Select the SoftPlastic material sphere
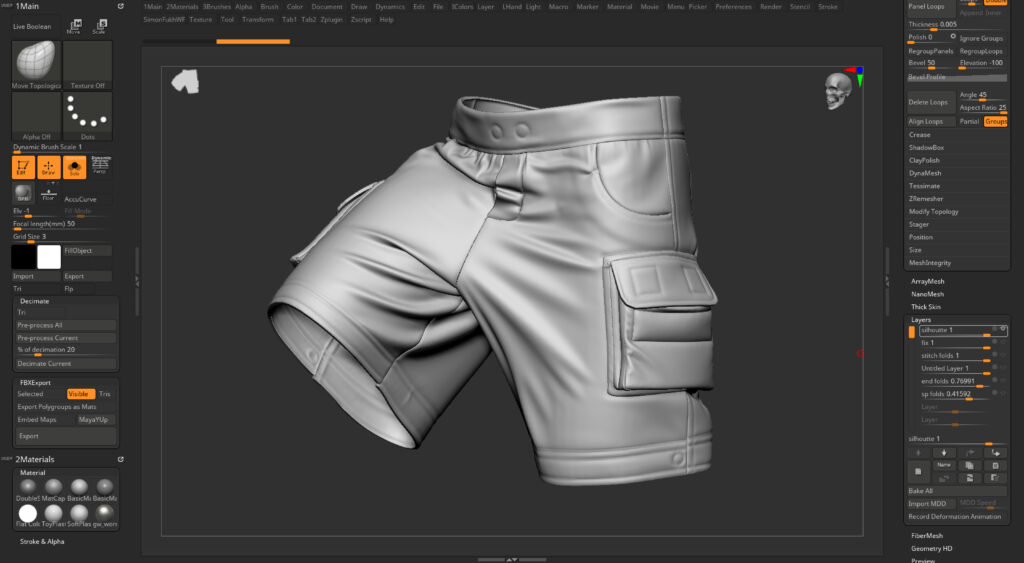The width and height of the screenshot is (1024, 563). (79, 513)
